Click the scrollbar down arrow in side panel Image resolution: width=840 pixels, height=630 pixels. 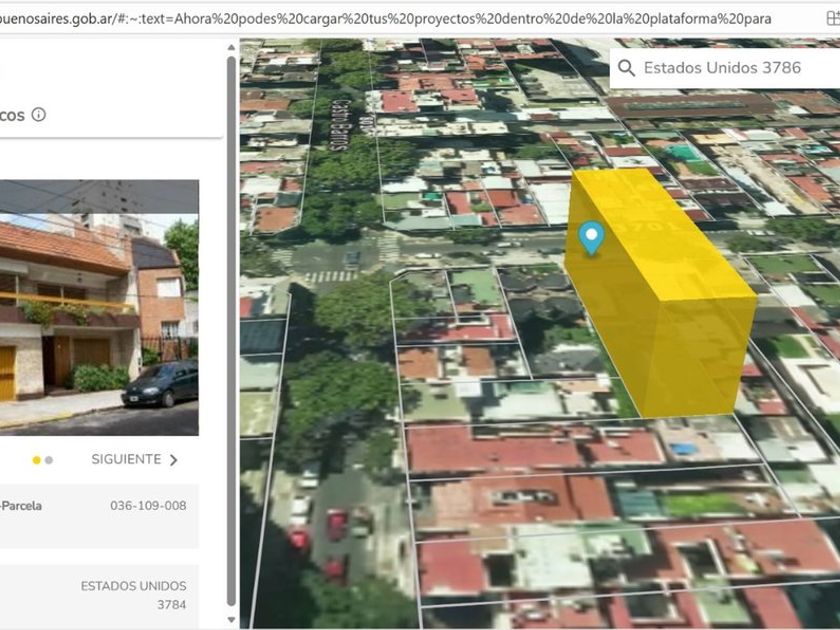tap(232, 620)
